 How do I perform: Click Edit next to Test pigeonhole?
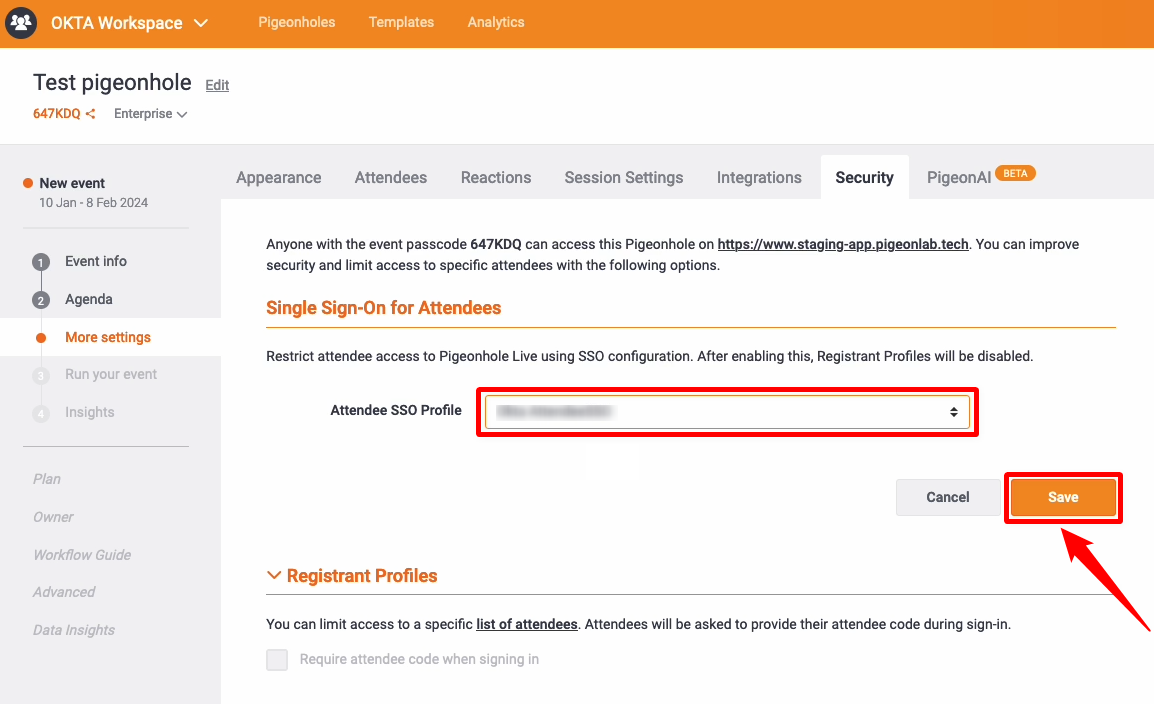(x=217, y=85)
